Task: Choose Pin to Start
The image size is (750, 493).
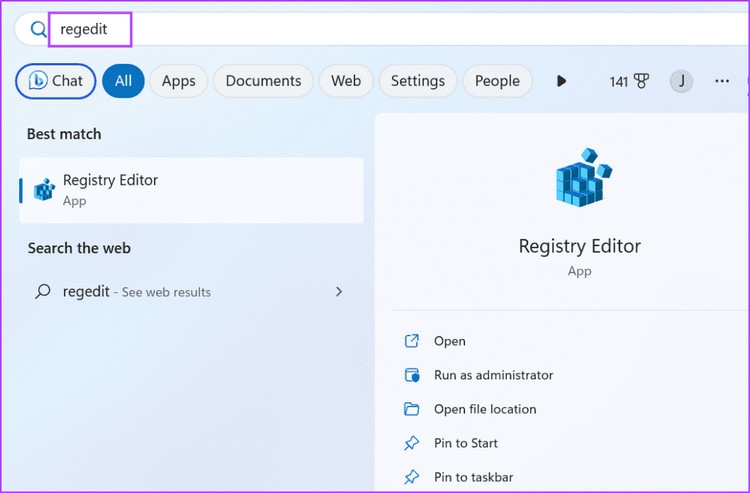Action: (x=466, y=443)
